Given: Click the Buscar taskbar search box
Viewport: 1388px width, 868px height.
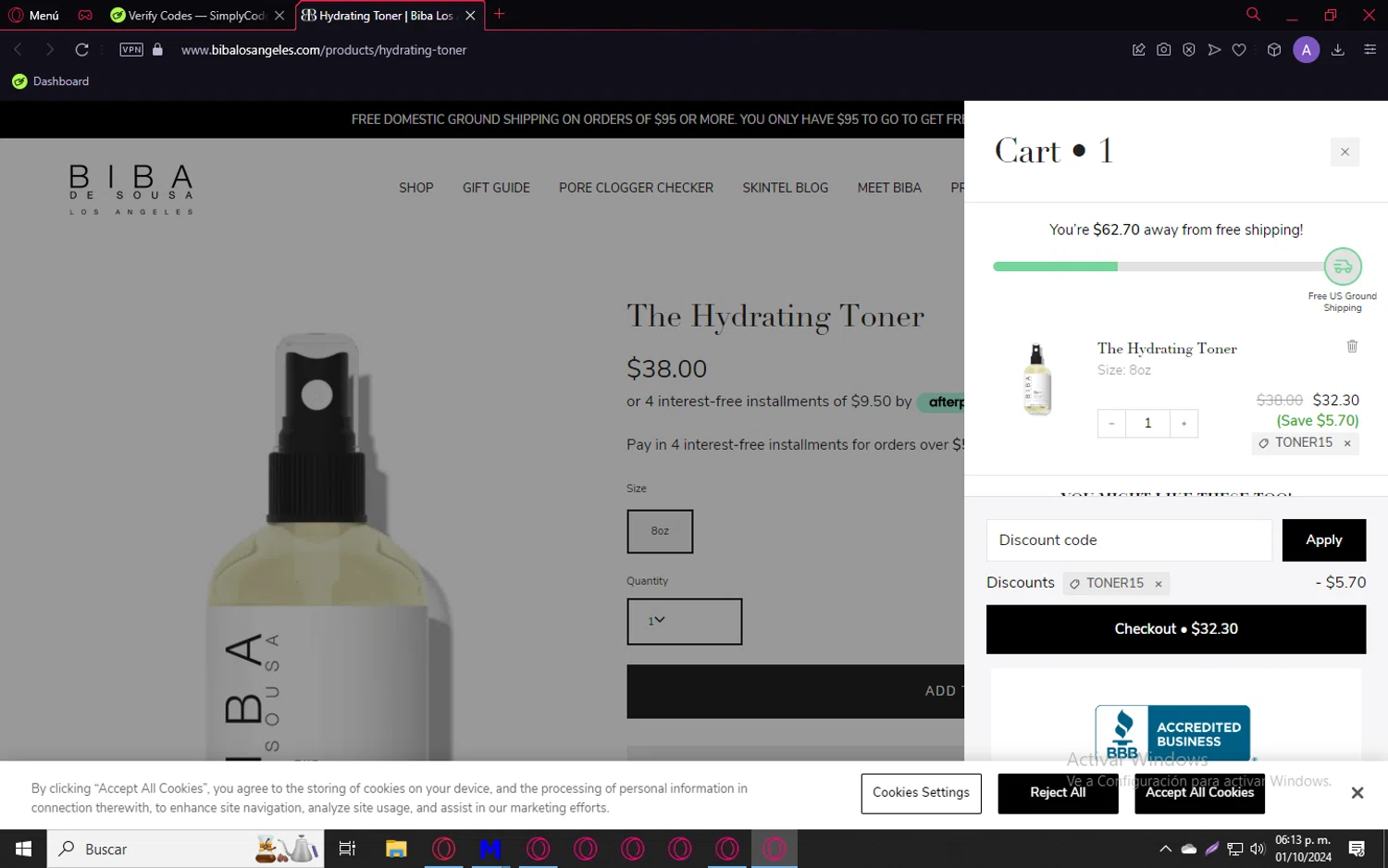Looking at the screenshot, I should coord(185,849).
